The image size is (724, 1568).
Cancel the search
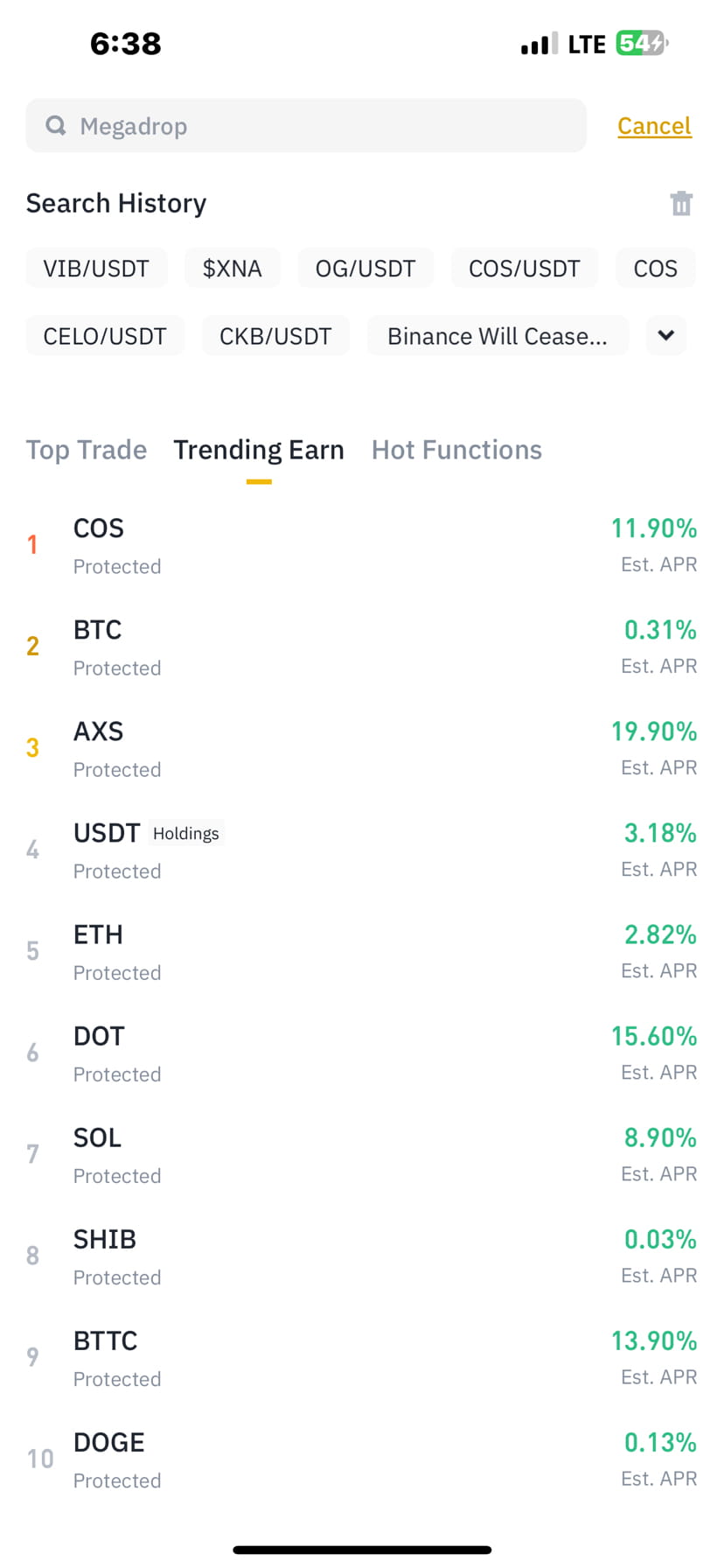point(654,126)
